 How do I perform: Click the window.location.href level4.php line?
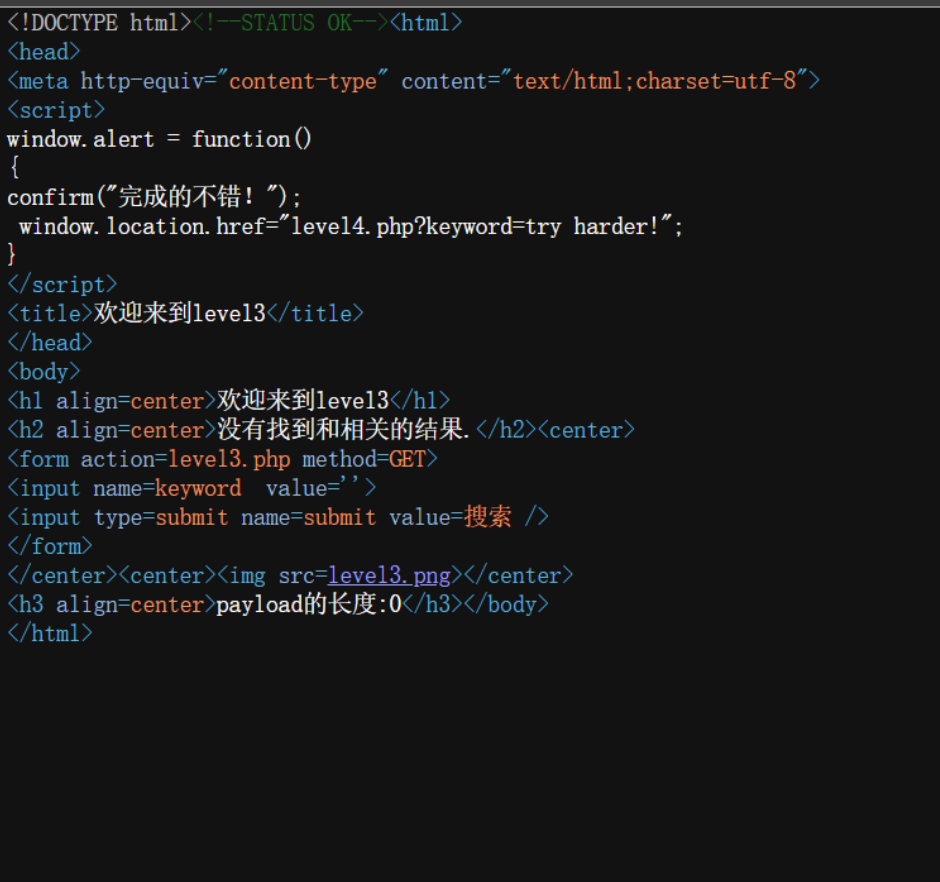pyautogui.click(x=351, y=227)
